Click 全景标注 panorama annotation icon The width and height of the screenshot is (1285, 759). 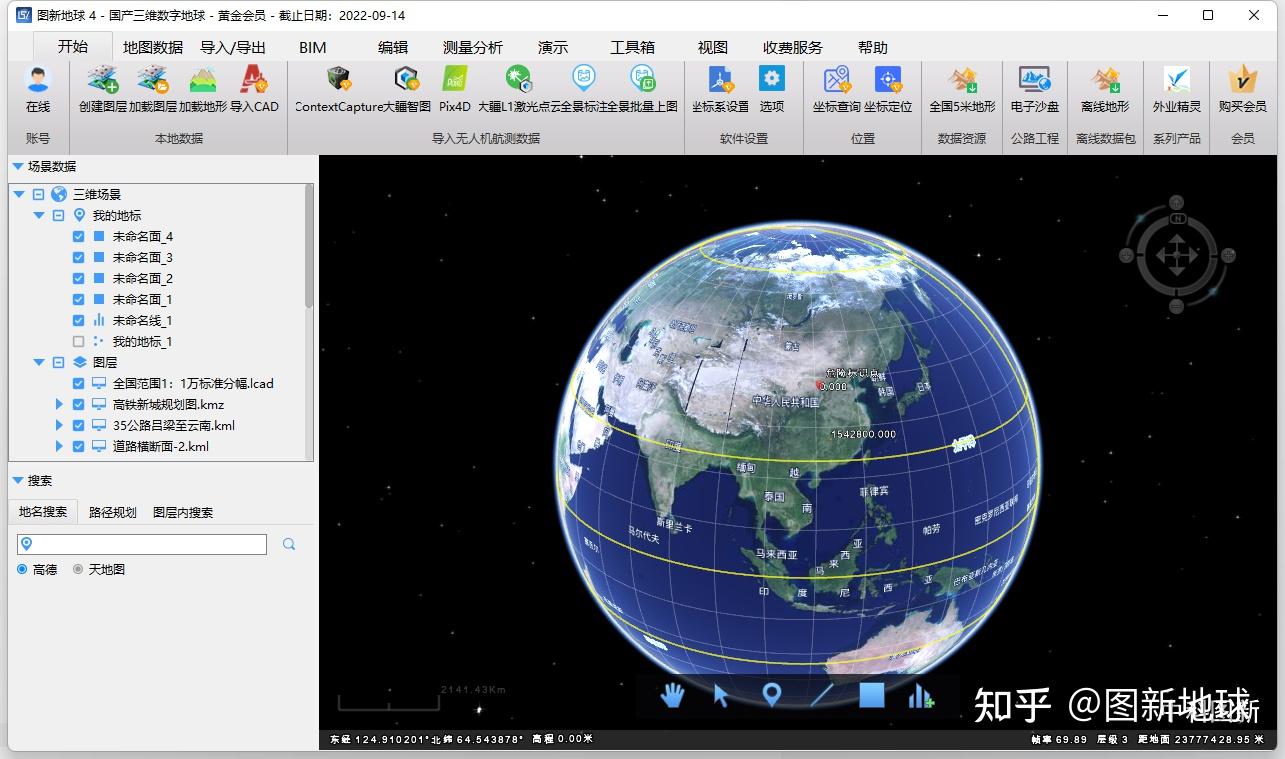point(583,79)
